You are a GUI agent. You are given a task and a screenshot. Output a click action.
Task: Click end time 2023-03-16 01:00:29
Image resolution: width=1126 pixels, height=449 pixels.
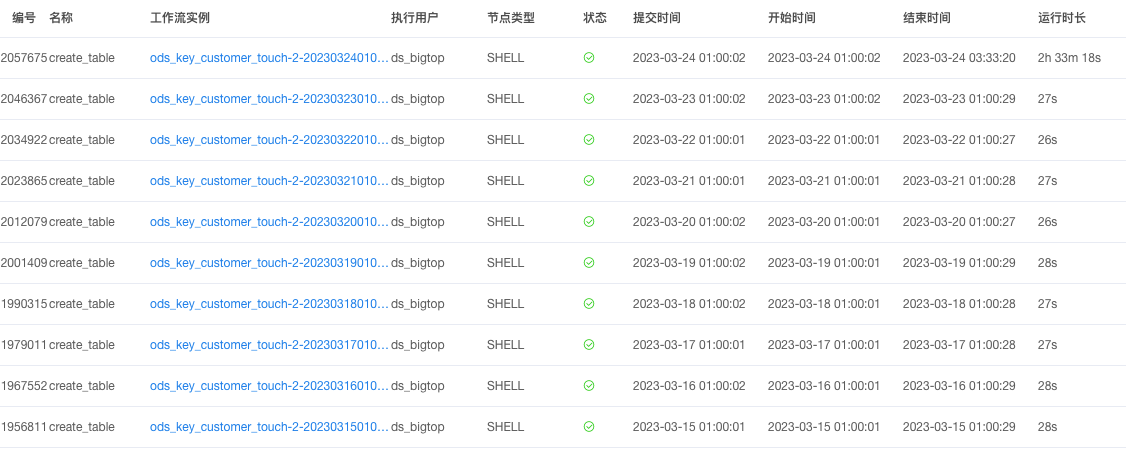[959, 386]
